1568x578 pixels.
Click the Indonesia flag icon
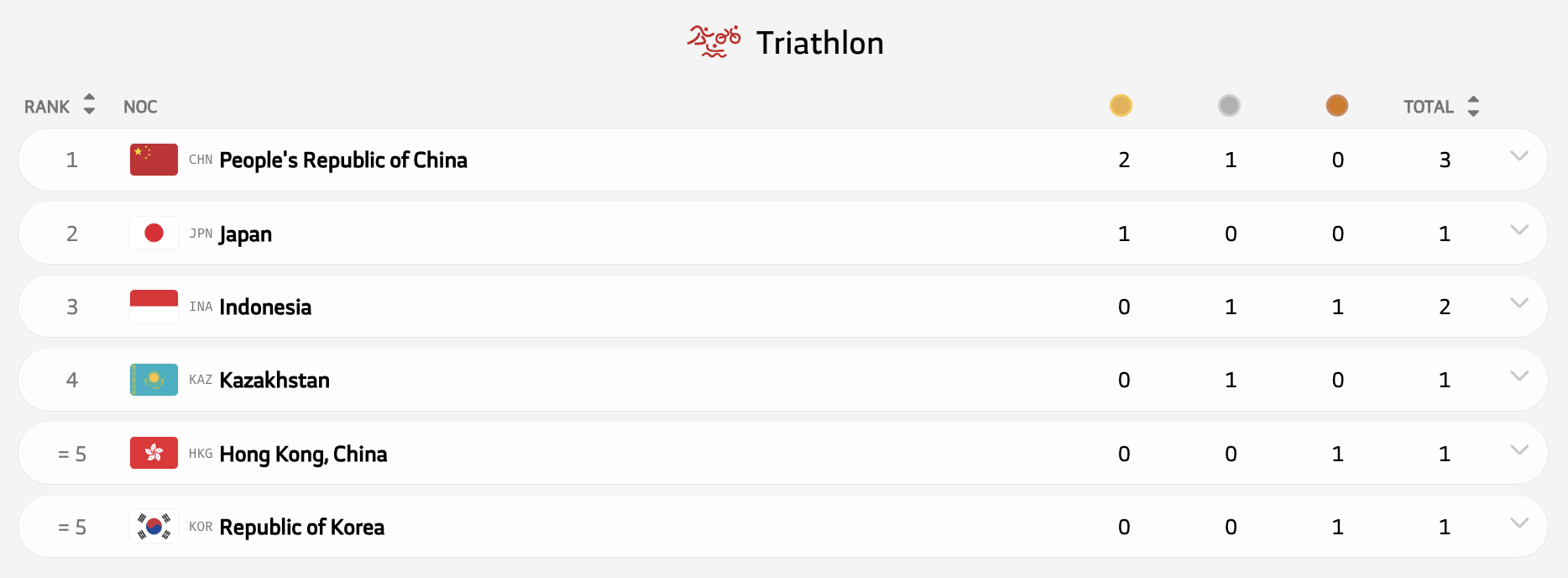154,306
